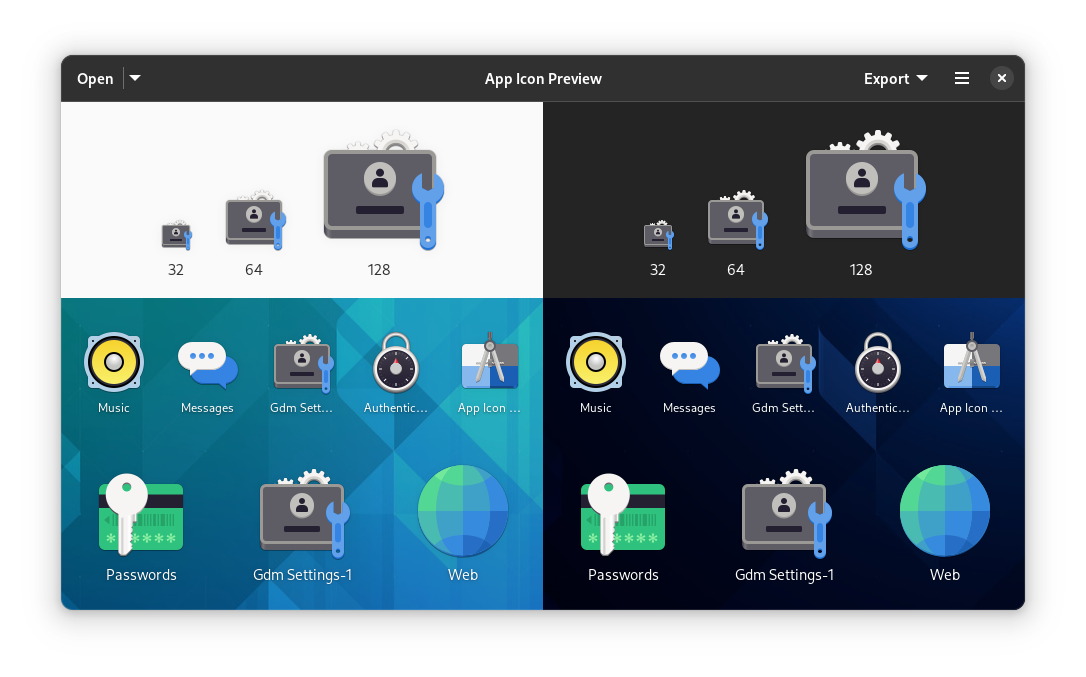
Task: Click the Gdm Settings wrench icon in the light grid
Action: tap(303, 362)
